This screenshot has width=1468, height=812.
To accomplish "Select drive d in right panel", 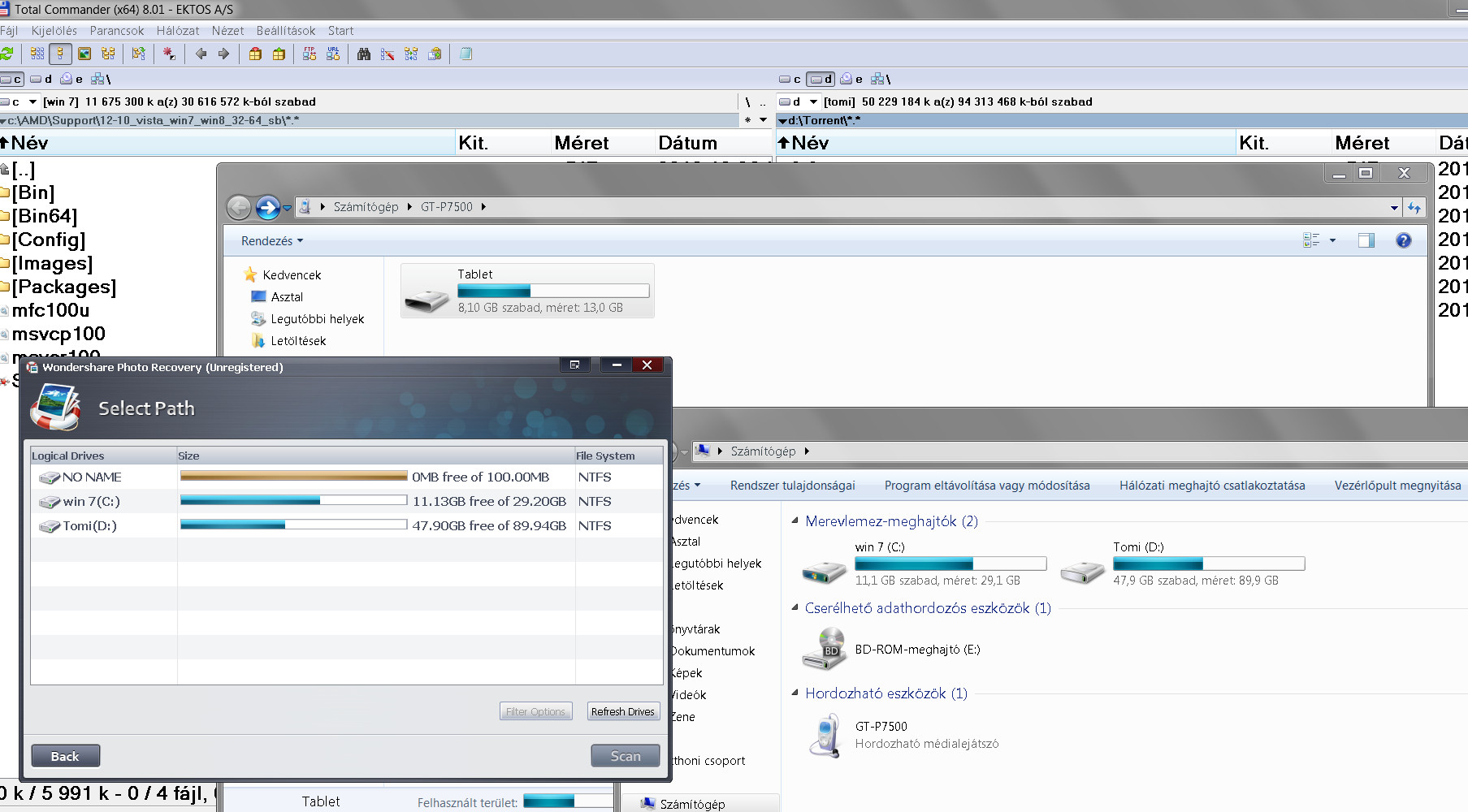I will coord(821,79).
